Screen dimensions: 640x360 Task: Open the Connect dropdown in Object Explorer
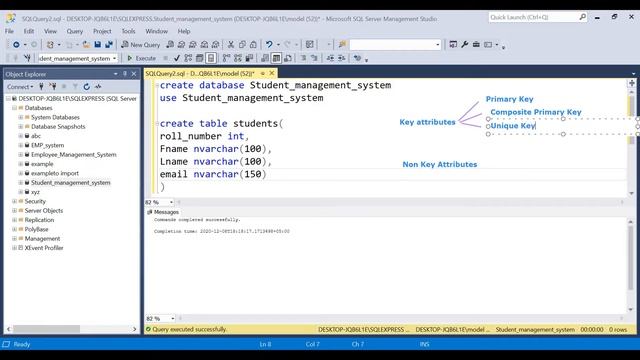pyautogui.click(x=20, y=87)
